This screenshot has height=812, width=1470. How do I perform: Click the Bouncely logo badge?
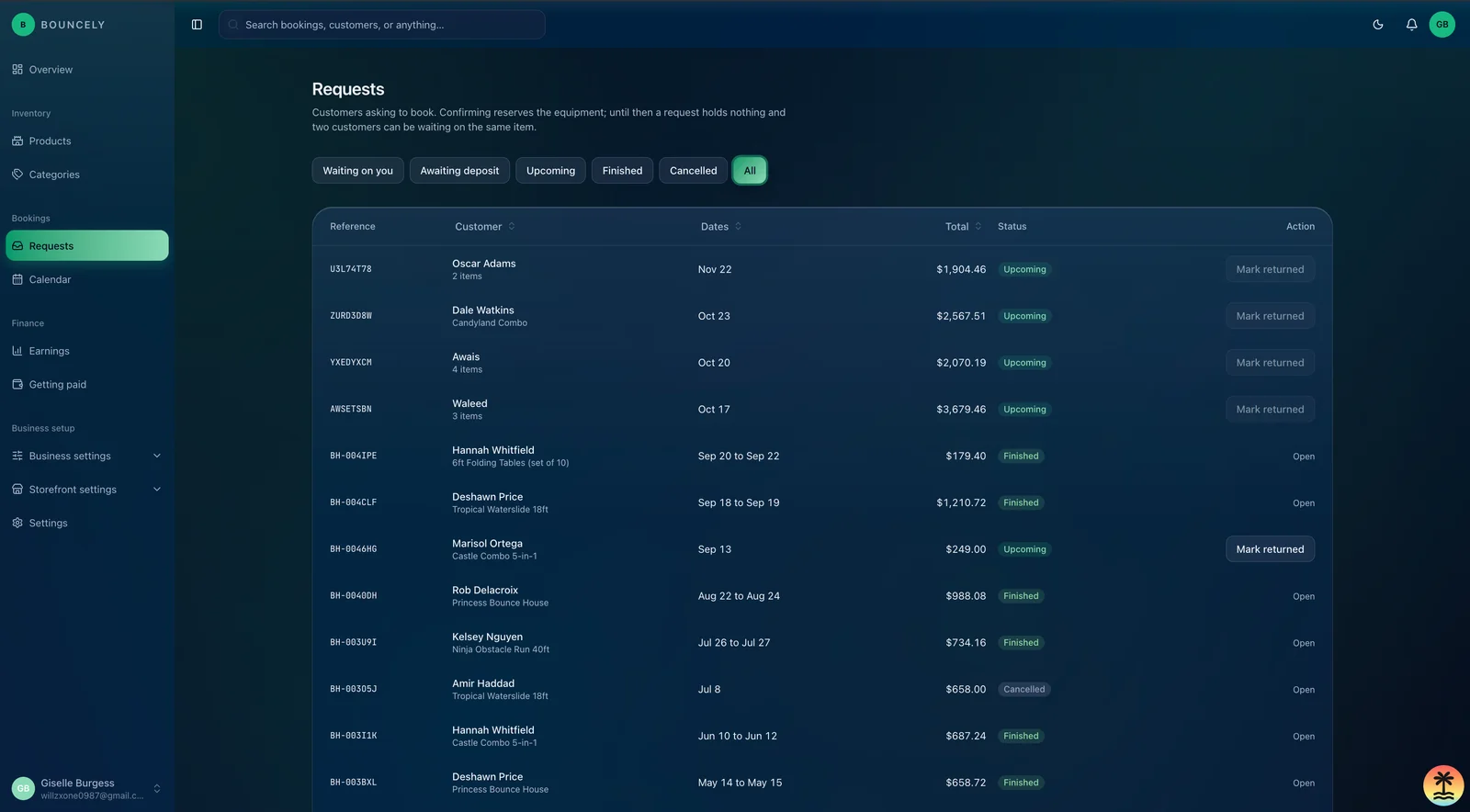(x=23, y=25)
